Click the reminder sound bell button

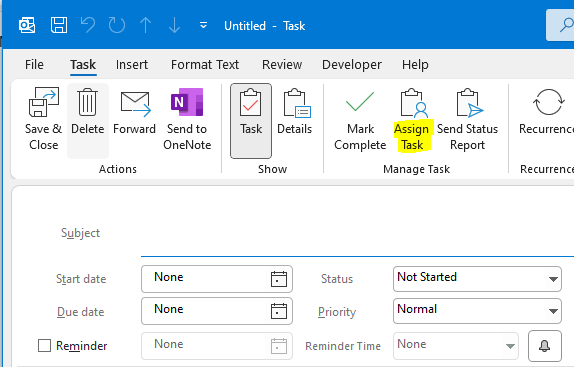(x=545, y=346)
